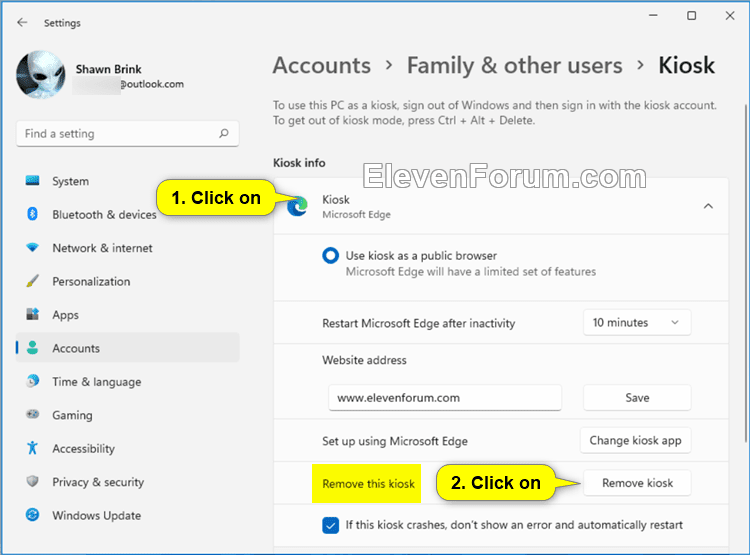Click the back arrow in Settings header
Screen dimensions: 750x555
[22, 22]
